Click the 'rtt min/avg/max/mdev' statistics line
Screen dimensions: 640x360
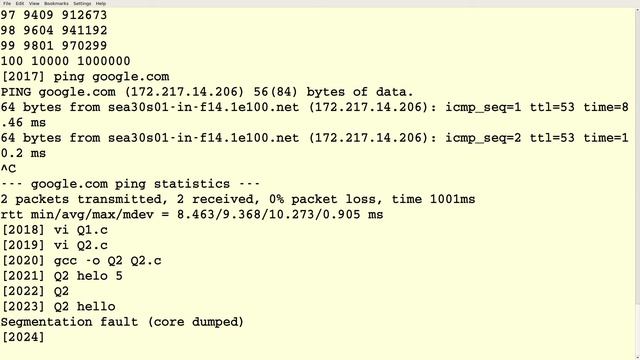[192, 214]
